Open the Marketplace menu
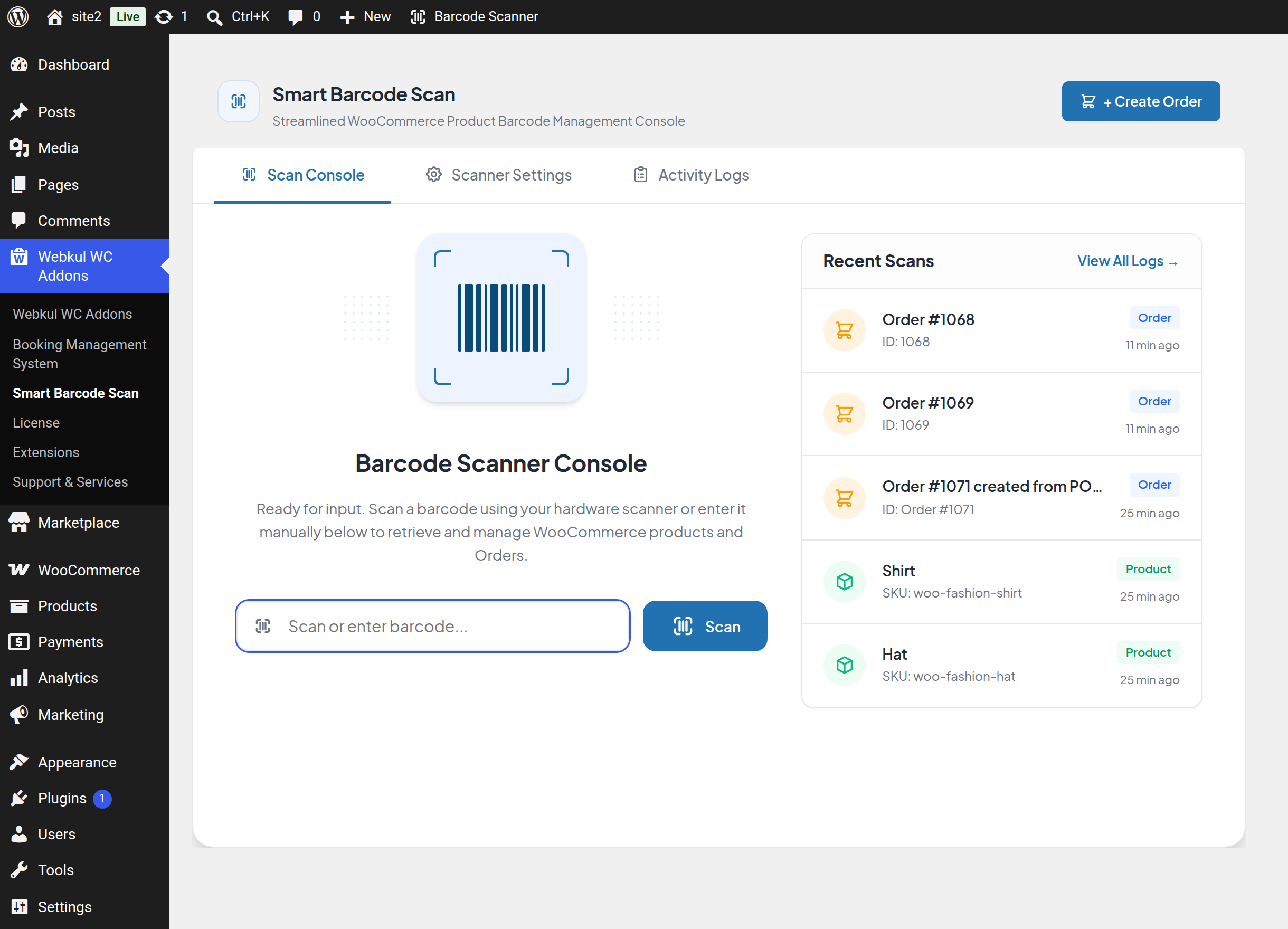 pos(84,523)
